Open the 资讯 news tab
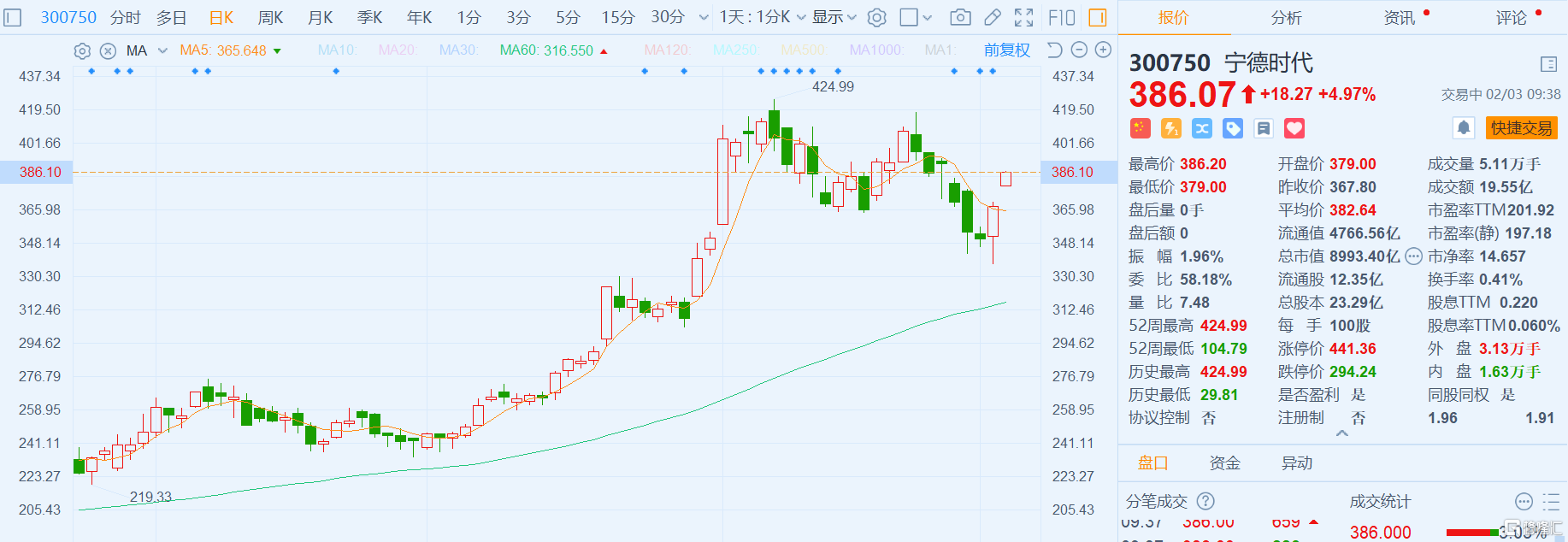Screen dimensions: 1568x542 pos(1400,17)
